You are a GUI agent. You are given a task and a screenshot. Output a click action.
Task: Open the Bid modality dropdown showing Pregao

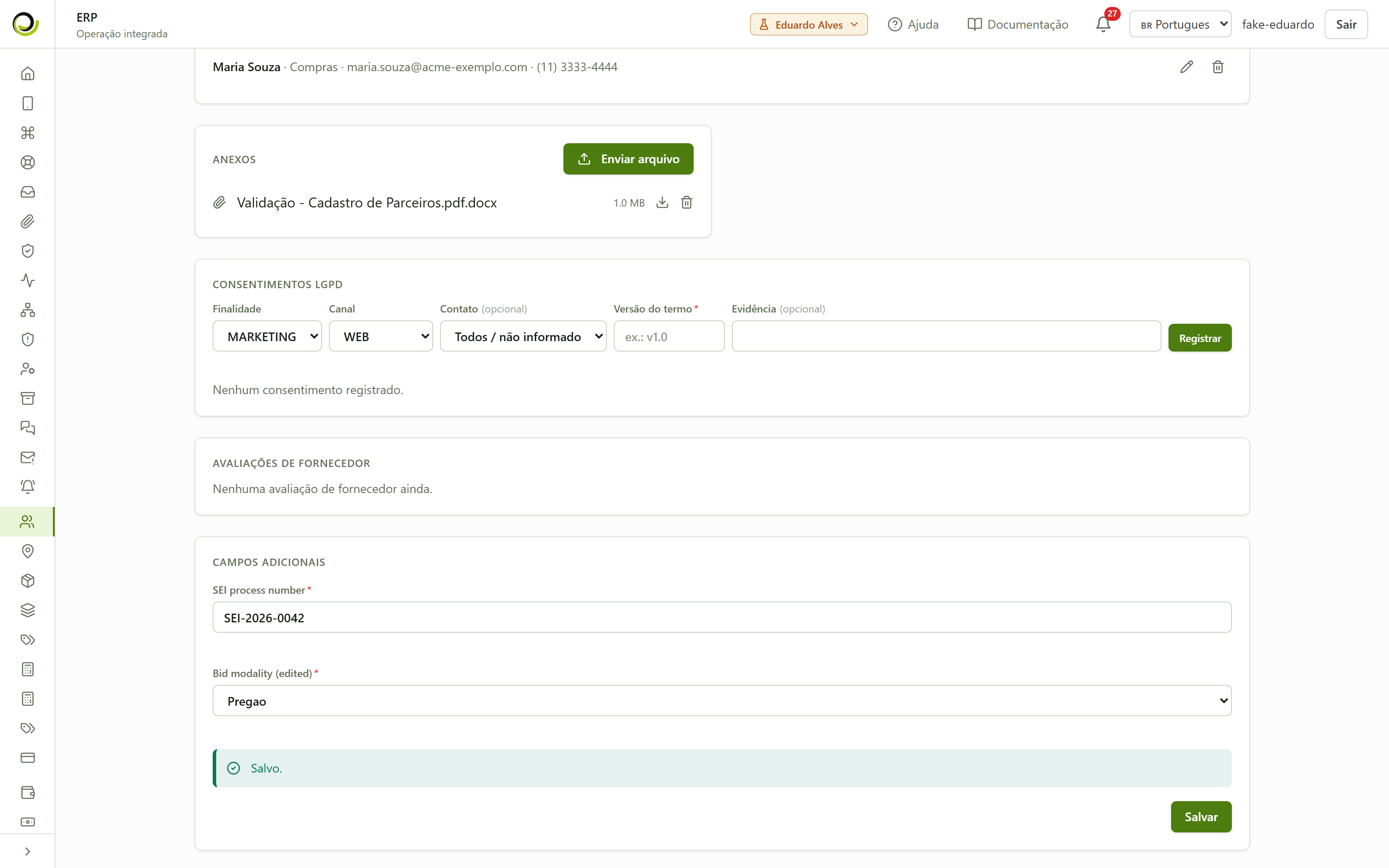(721, 701)
